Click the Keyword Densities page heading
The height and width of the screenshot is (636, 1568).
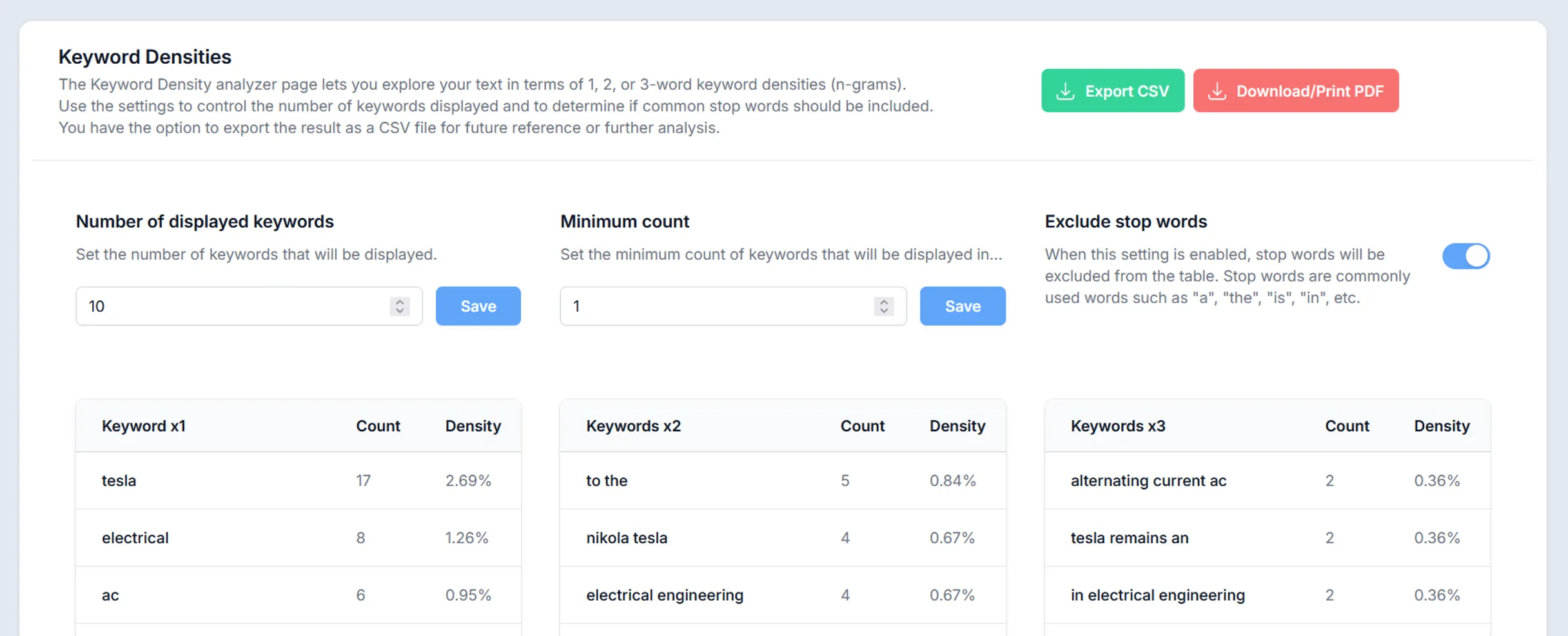click(144, 57)
